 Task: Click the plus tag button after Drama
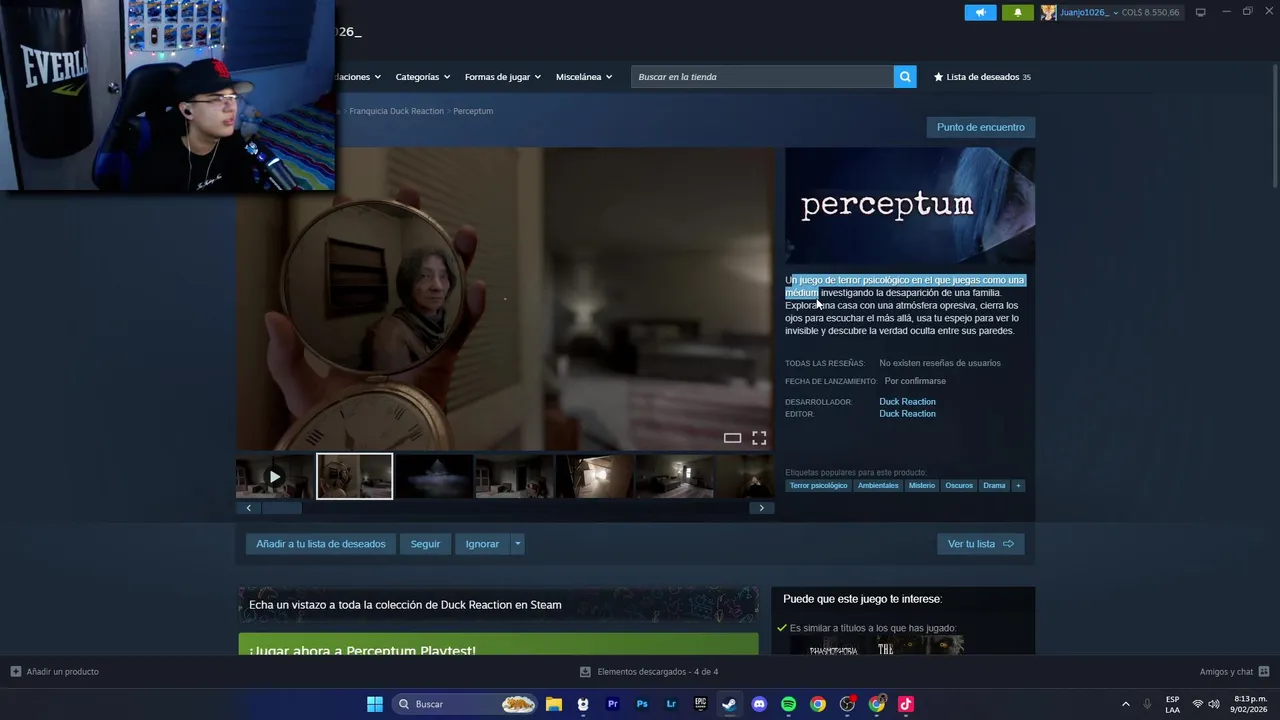(x=1018, y=485)
